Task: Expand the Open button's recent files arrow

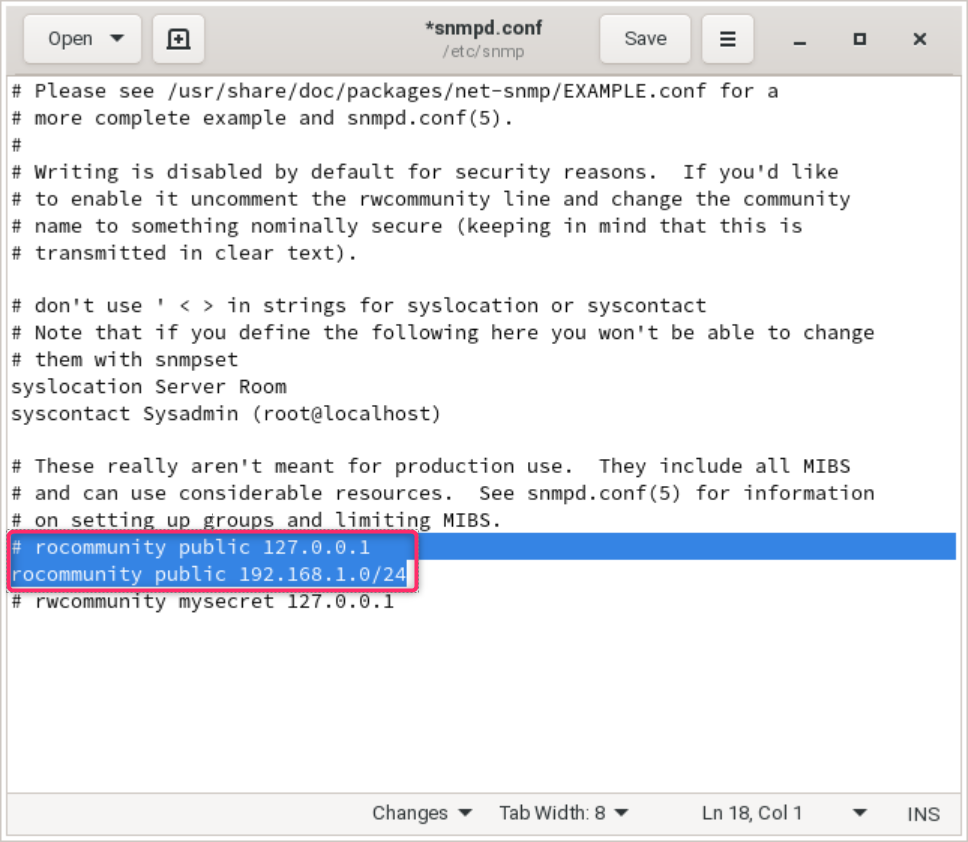Action: [x=117, y=39]
